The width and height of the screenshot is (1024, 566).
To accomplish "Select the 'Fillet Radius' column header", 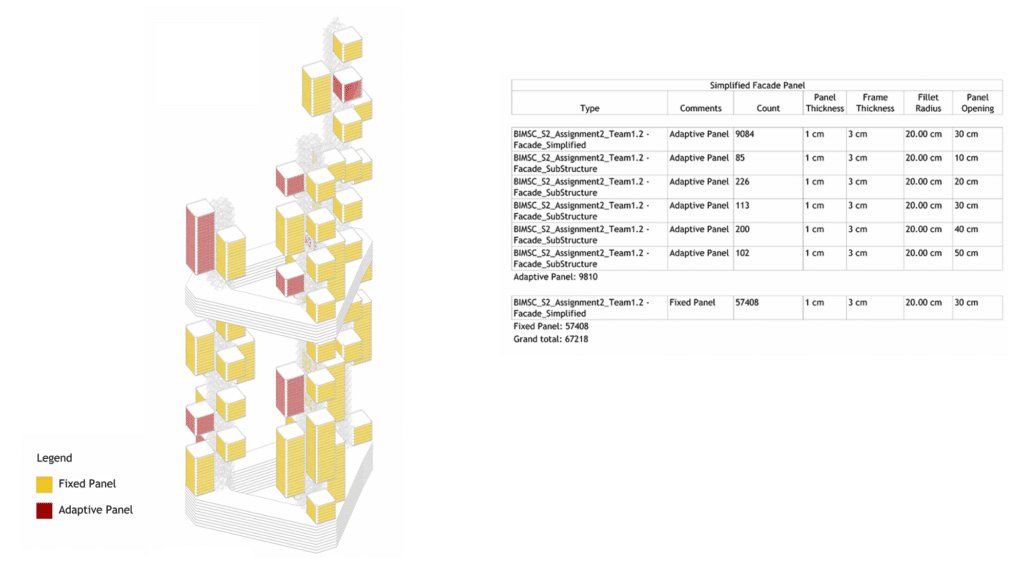I will (927, 103).
